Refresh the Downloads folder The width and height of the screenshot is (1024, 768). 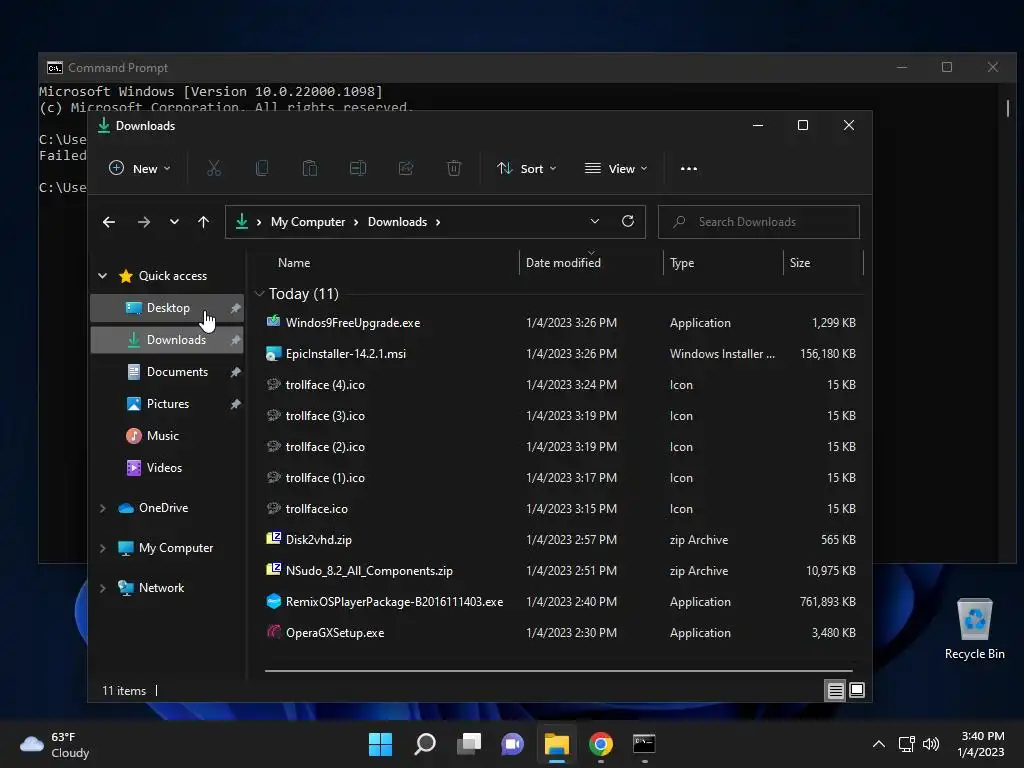tap(628, 221)
